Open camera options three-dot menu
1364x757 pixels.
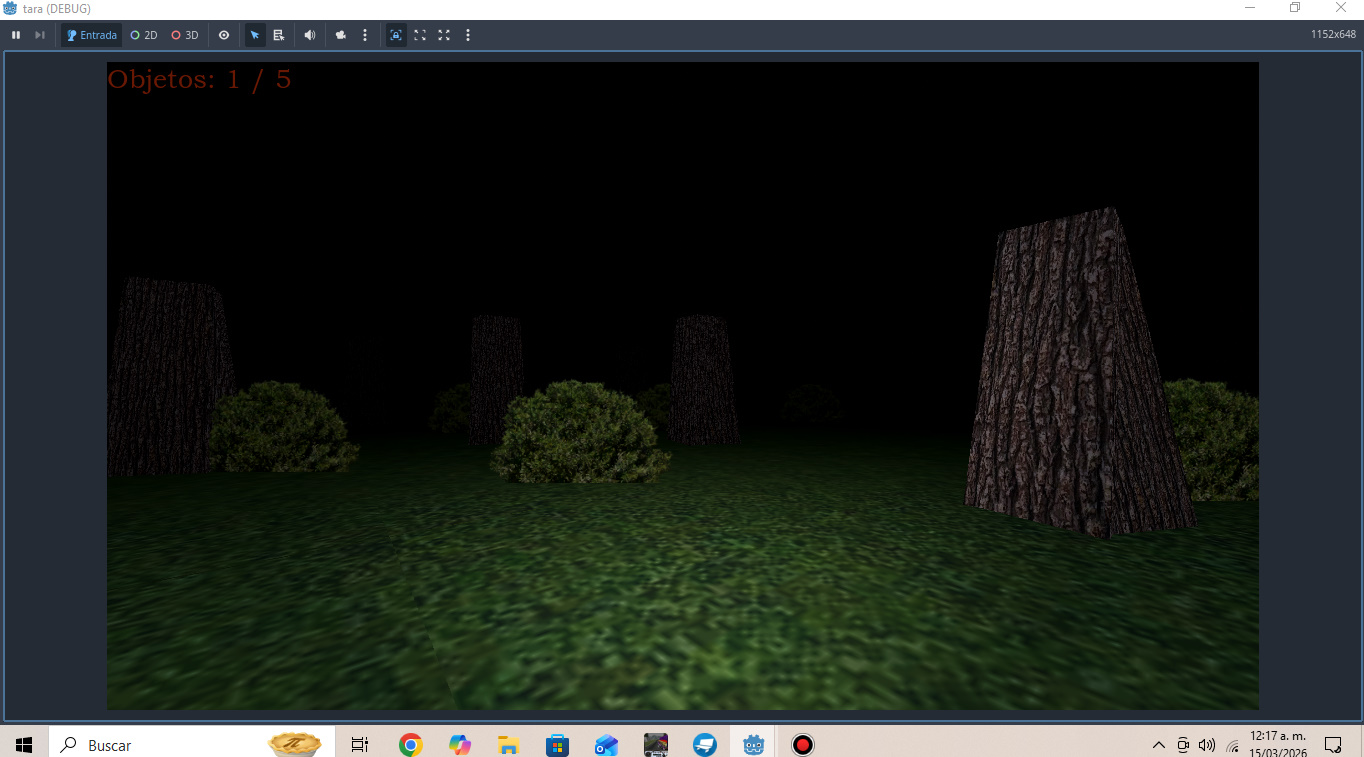click(x=365, y=35)
